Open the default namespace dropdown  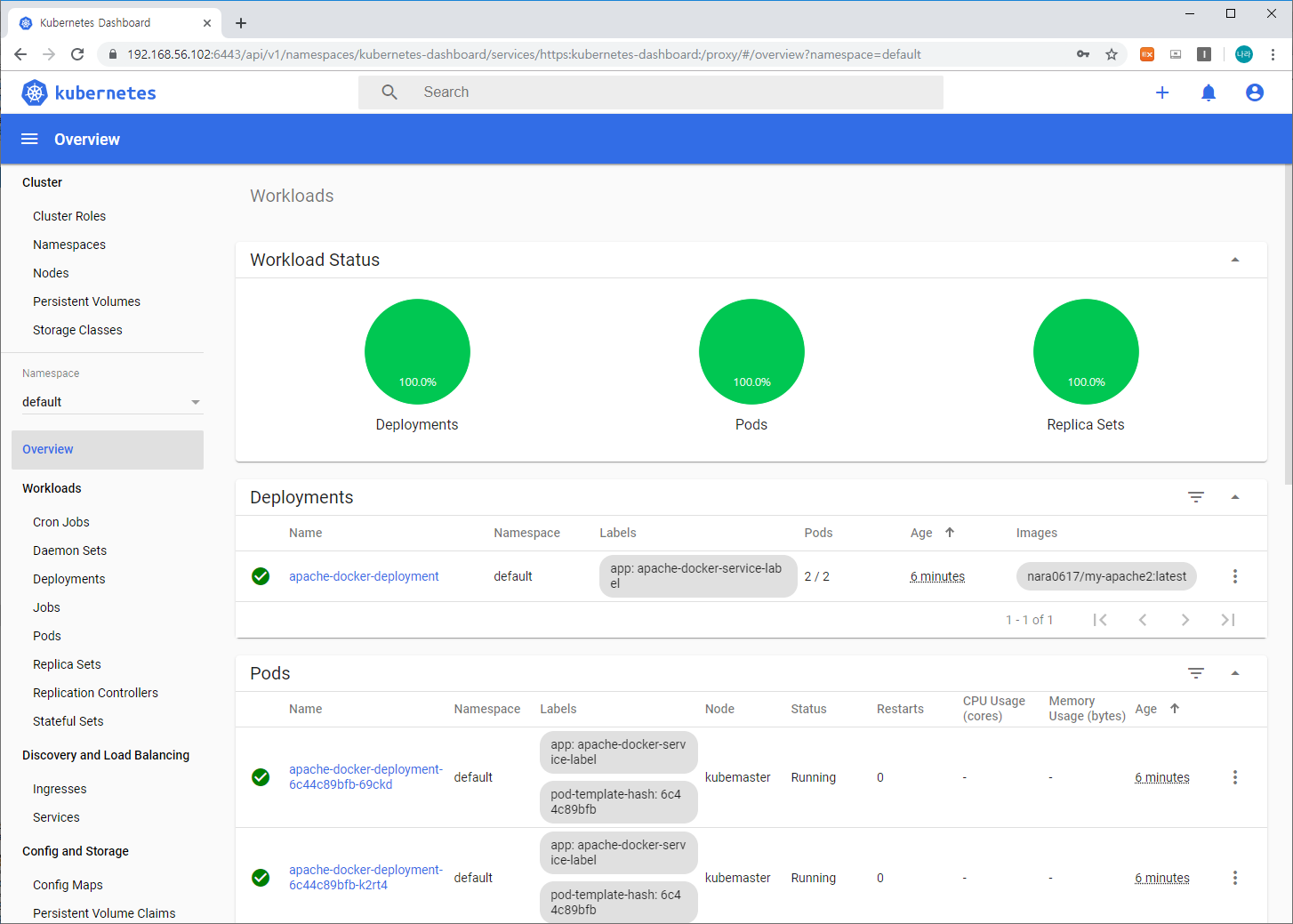111,402
